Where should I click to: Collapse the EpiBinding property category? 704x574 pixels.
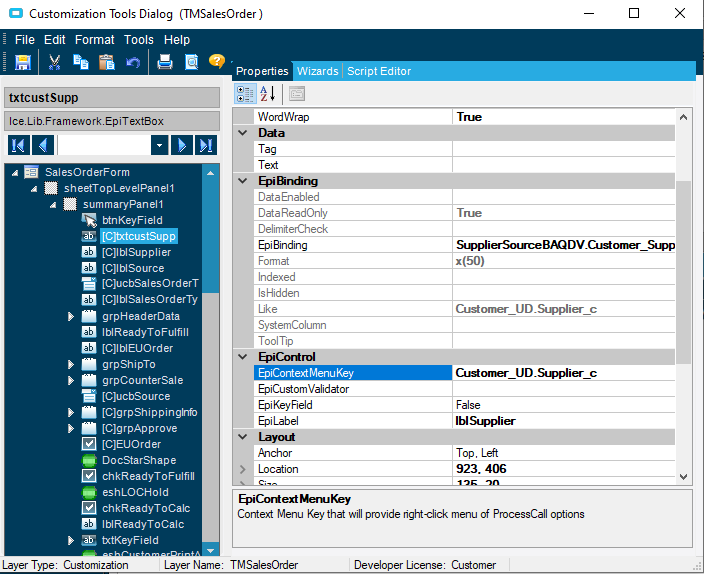[x=243, y=181]
